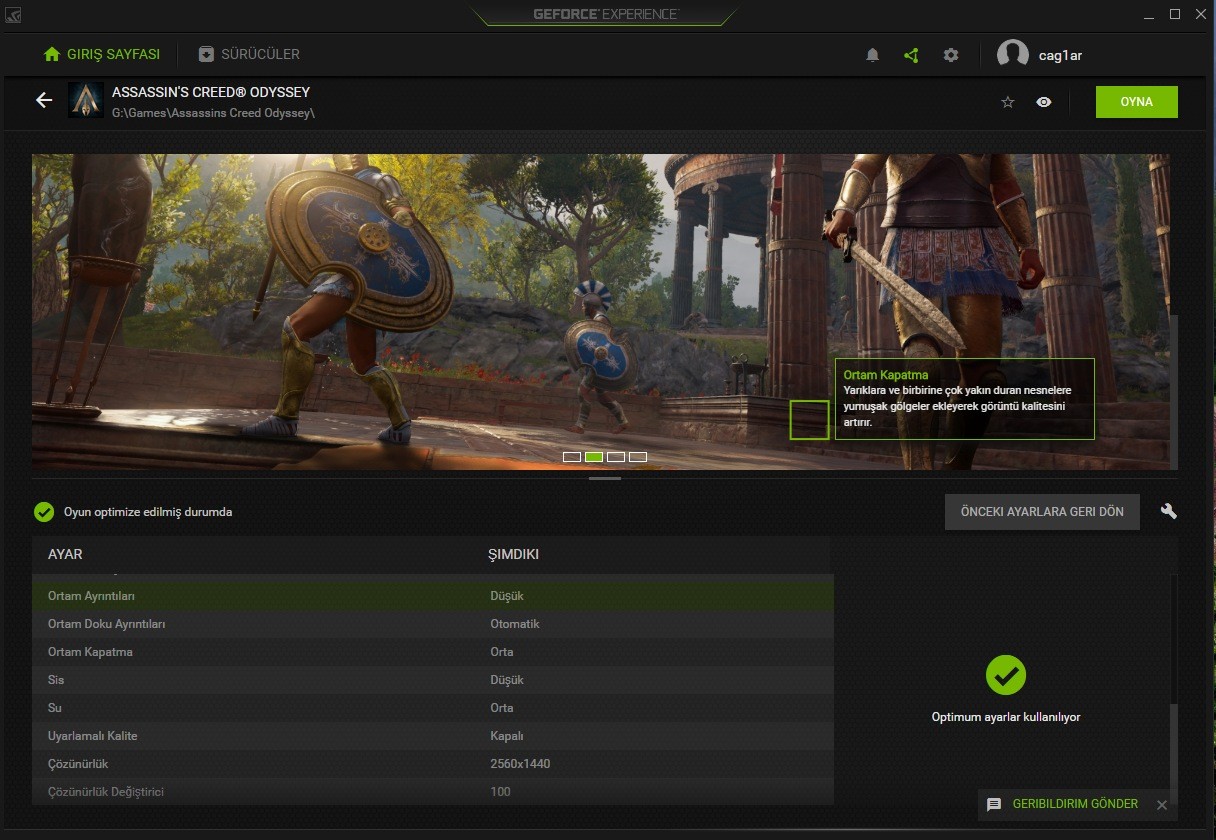Open the Giriş Sayfası tab

(x=102, y=54)
